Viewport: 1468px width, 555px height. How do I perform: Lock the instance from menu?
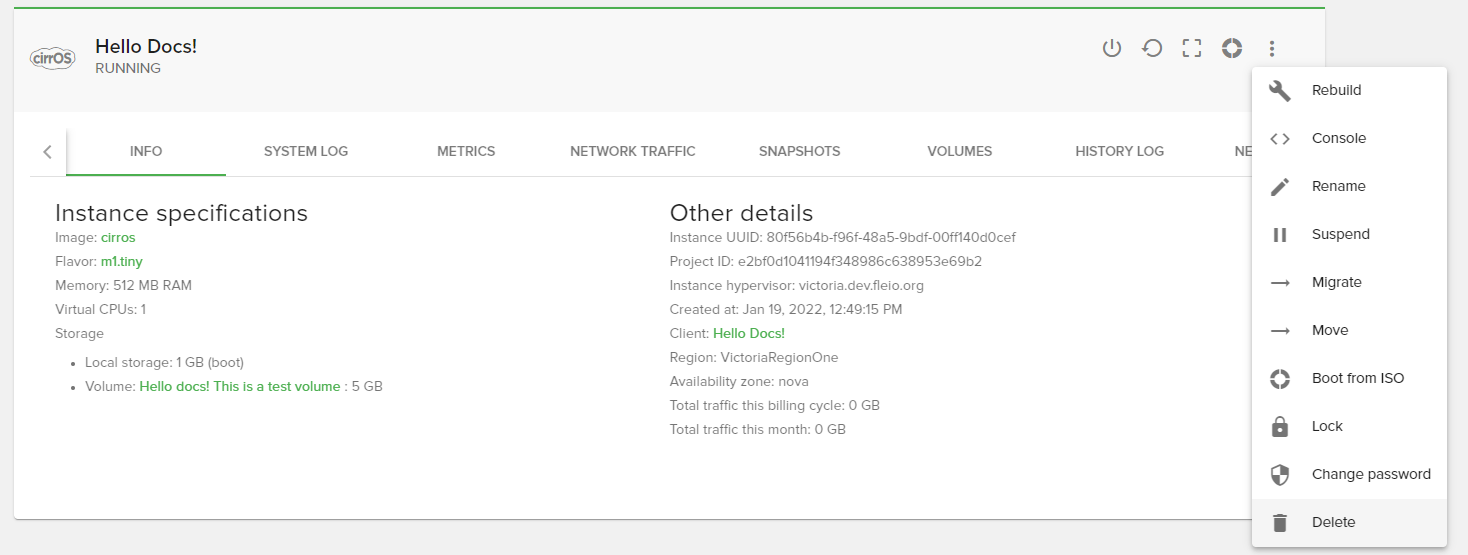[x=1327, y=426]
